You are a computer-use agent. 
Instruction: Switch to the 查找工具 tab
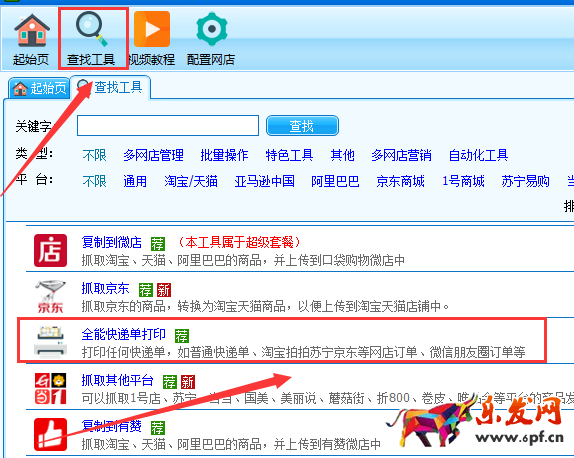[x=110, y=87]
